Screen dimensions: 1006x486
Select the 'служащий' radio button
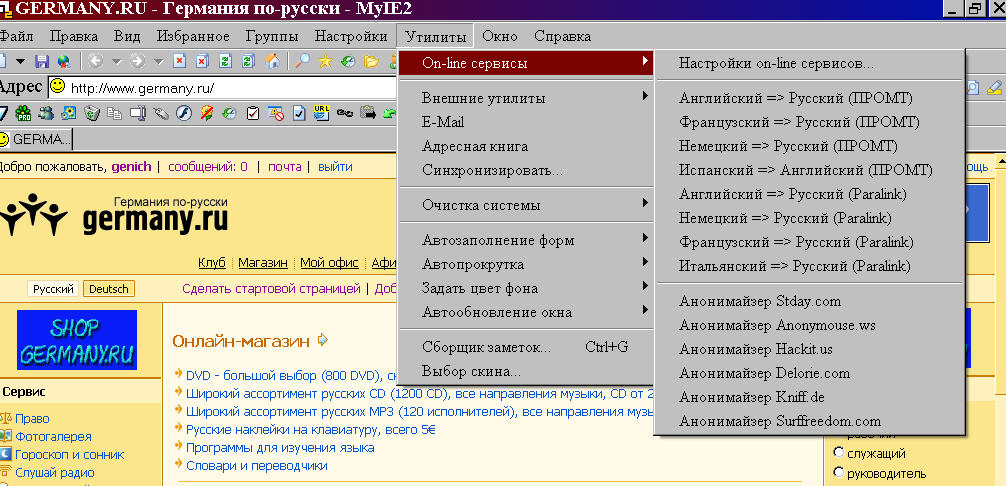click(838, 453)
